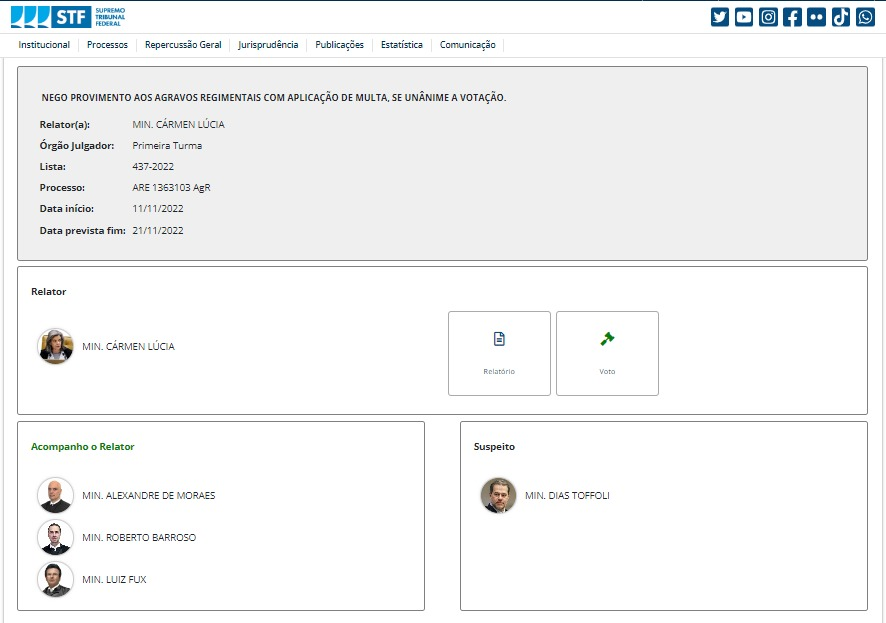Open the STF Twitter page icon
The image size is (886, 623).
(x=720, y=17)
